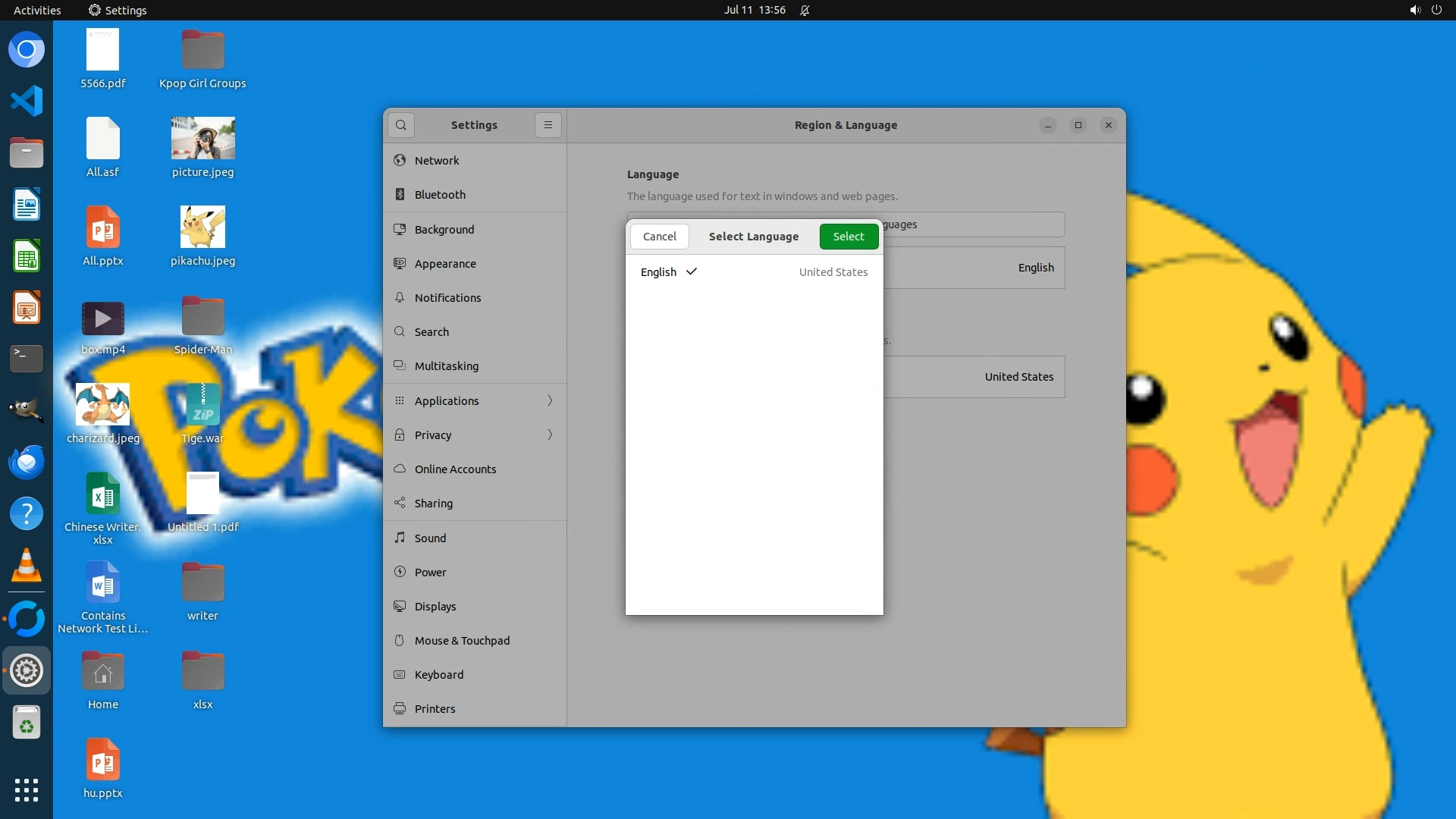The height and width of the screenshot is (819, 1456).
Task: Toggle the notifications bell in top bar
Action: click(805, 10)
